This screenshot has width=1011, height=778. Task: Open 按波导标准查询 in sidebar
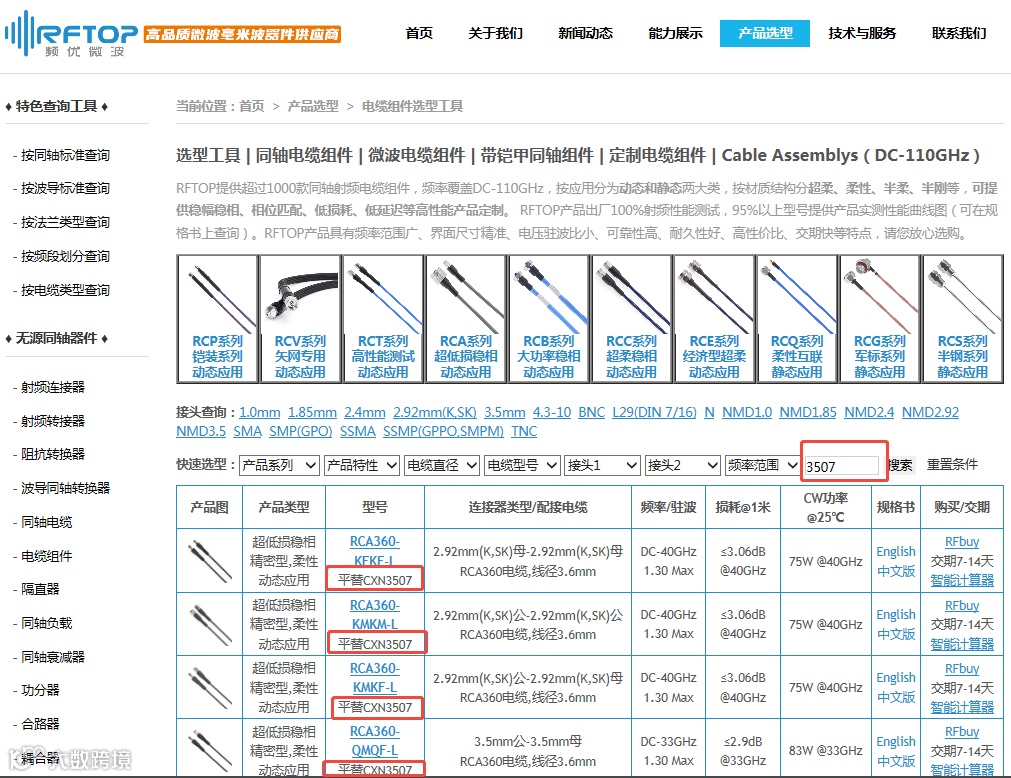pos(65,188)
